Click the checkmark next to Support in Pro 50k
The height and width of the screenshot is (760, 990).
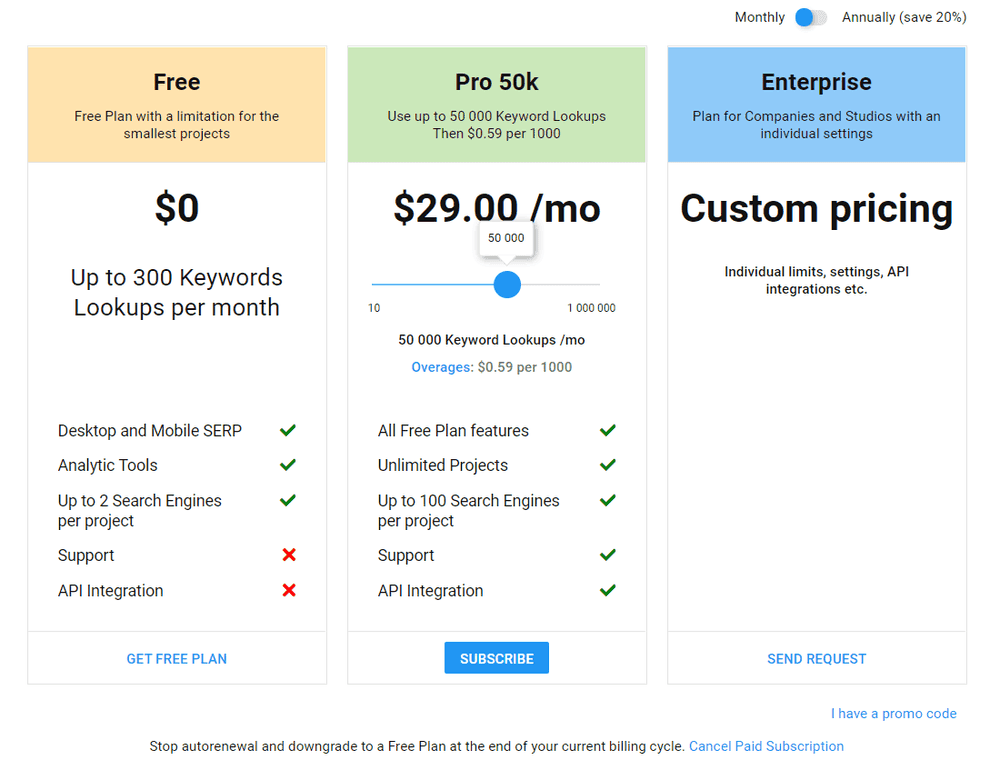coord(607,555)
